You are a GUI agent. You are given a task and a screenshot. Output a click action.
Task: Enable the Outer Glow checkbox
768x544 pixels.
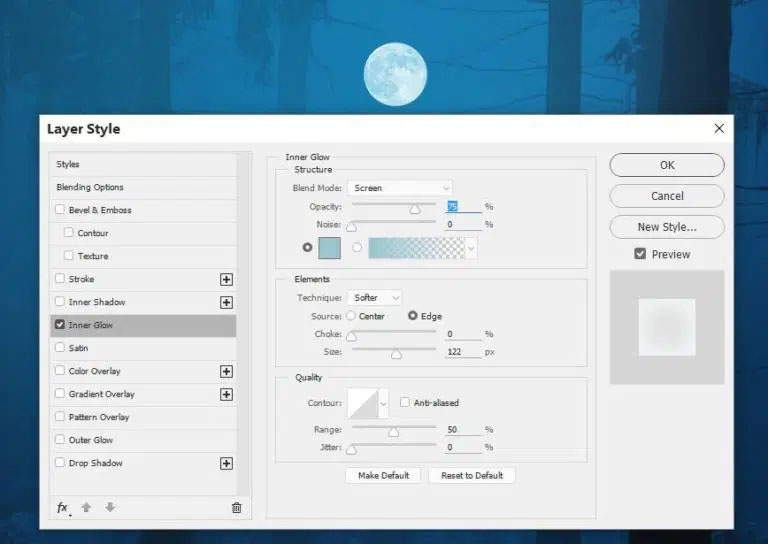(x=60, y=439)
